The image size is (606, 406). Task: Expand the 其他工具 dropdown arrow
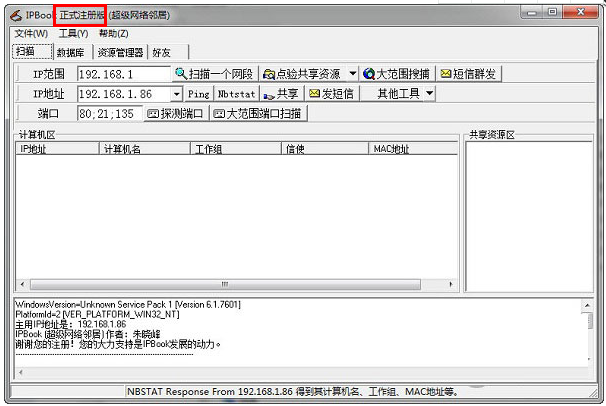point(429,93)
